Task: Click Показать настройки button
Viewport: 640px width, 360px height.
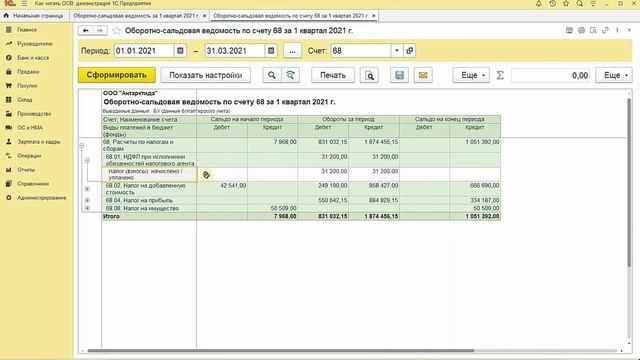Action: pos(205,75)
